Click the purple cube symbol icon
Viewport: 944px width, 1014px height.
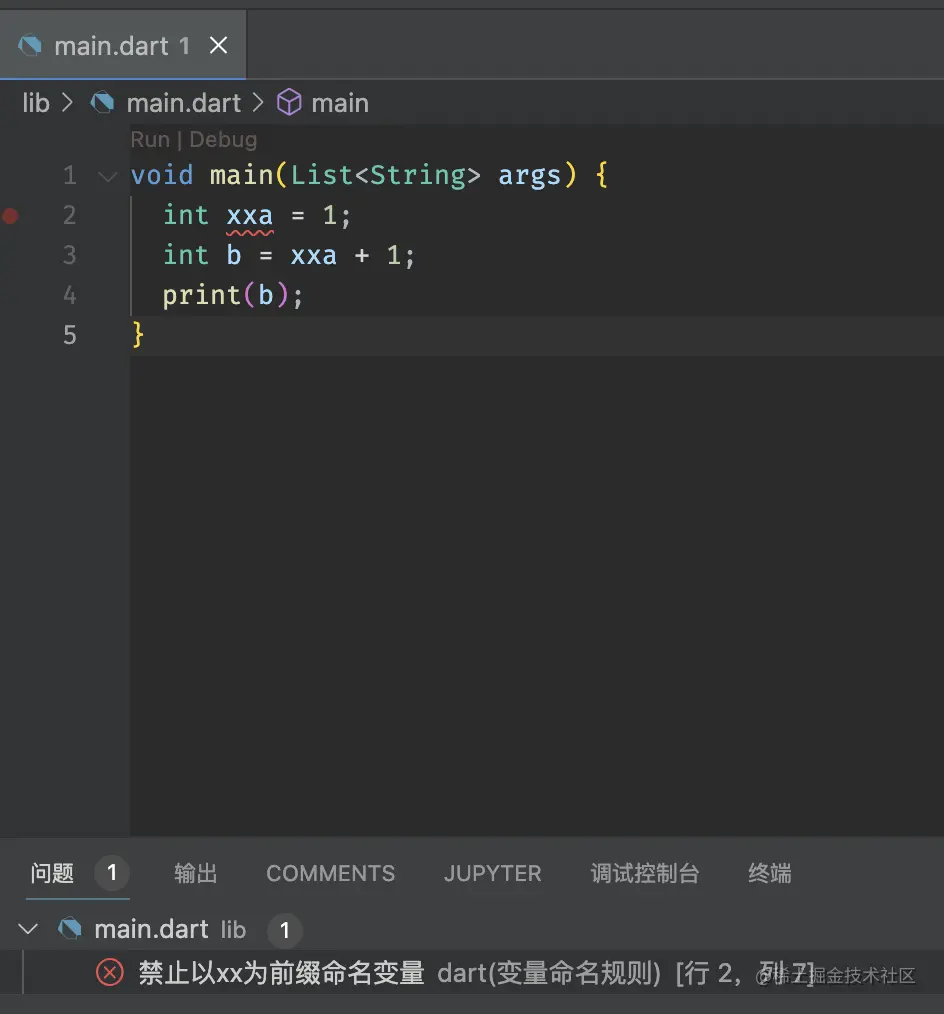click(x=289, y=103)
